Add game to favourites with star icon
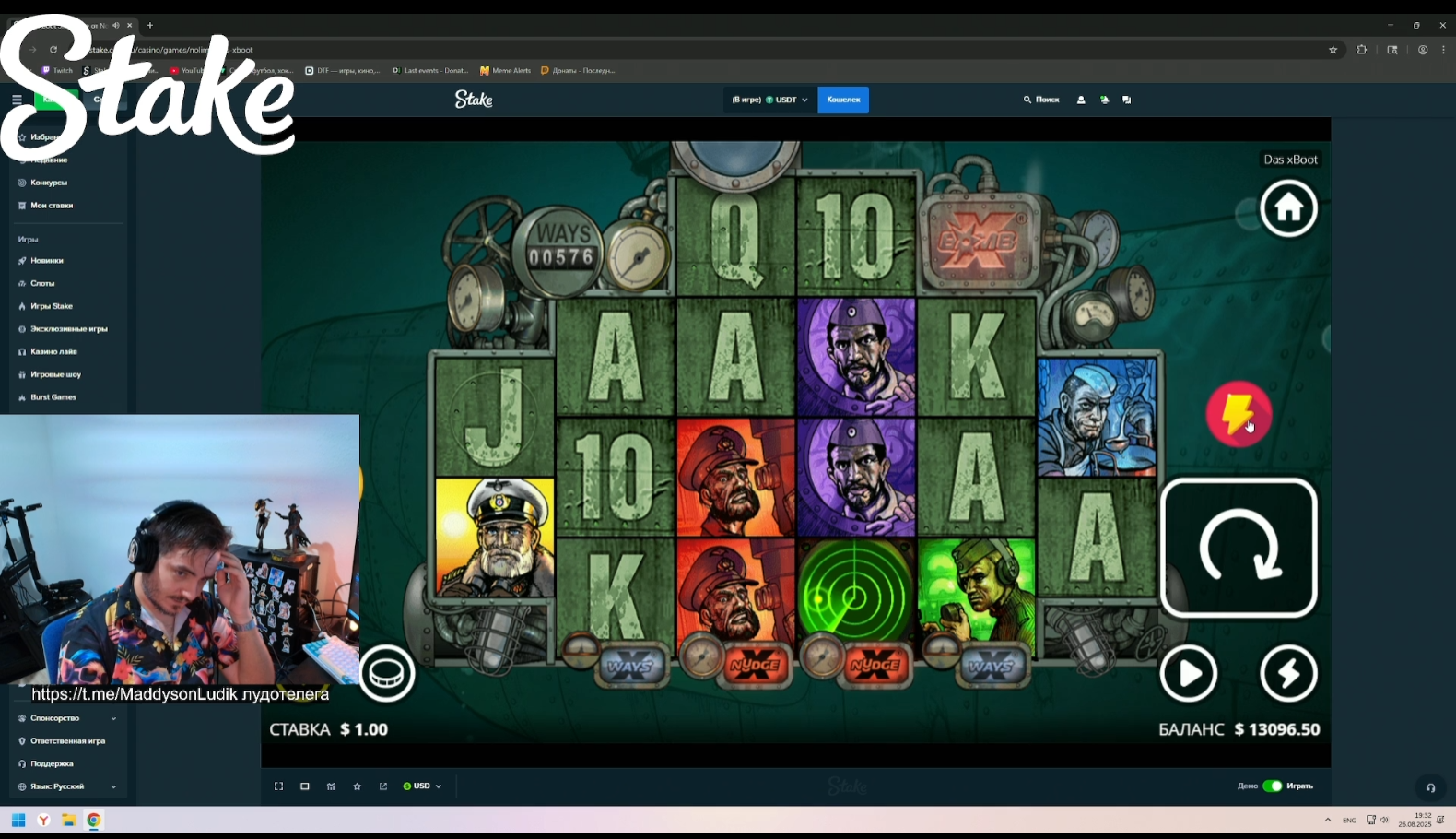This screenshot has width=1456, height=839. pos(357,786)
